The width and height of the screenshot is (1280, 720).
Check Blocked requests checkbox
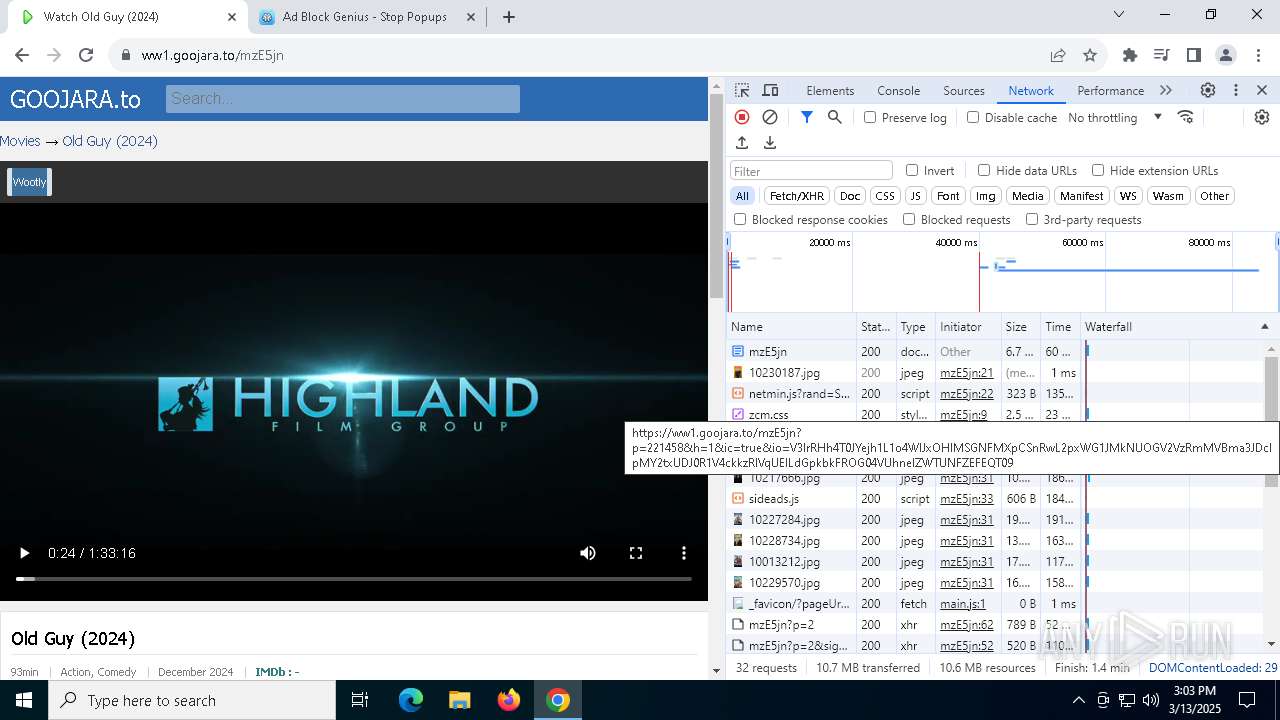(909, 219)
